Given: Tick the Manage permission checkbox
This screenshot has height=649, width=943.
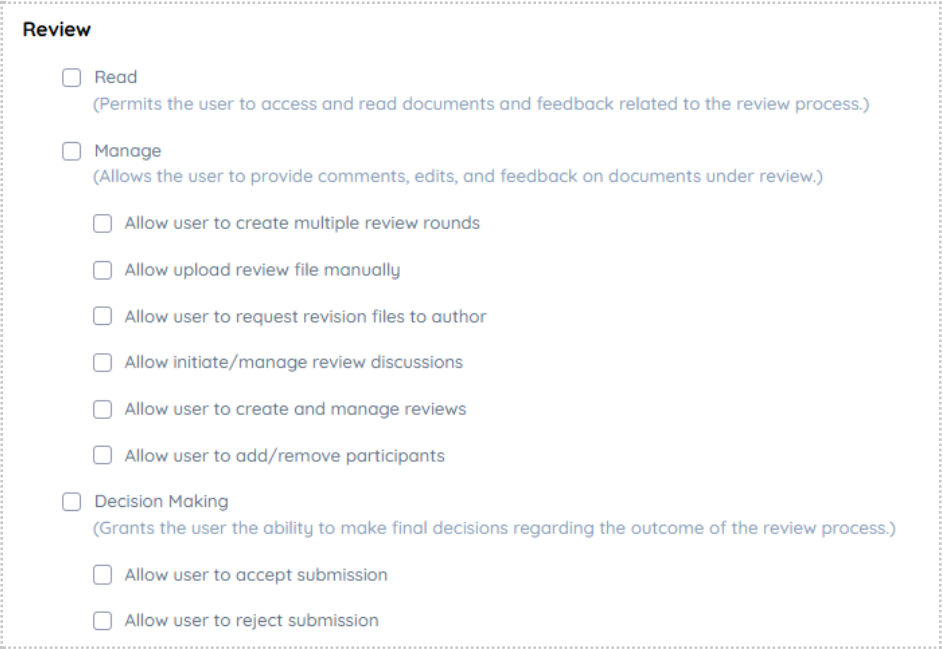Looking at the screenshot, I should pyautogui.click(x=72, y=151).
